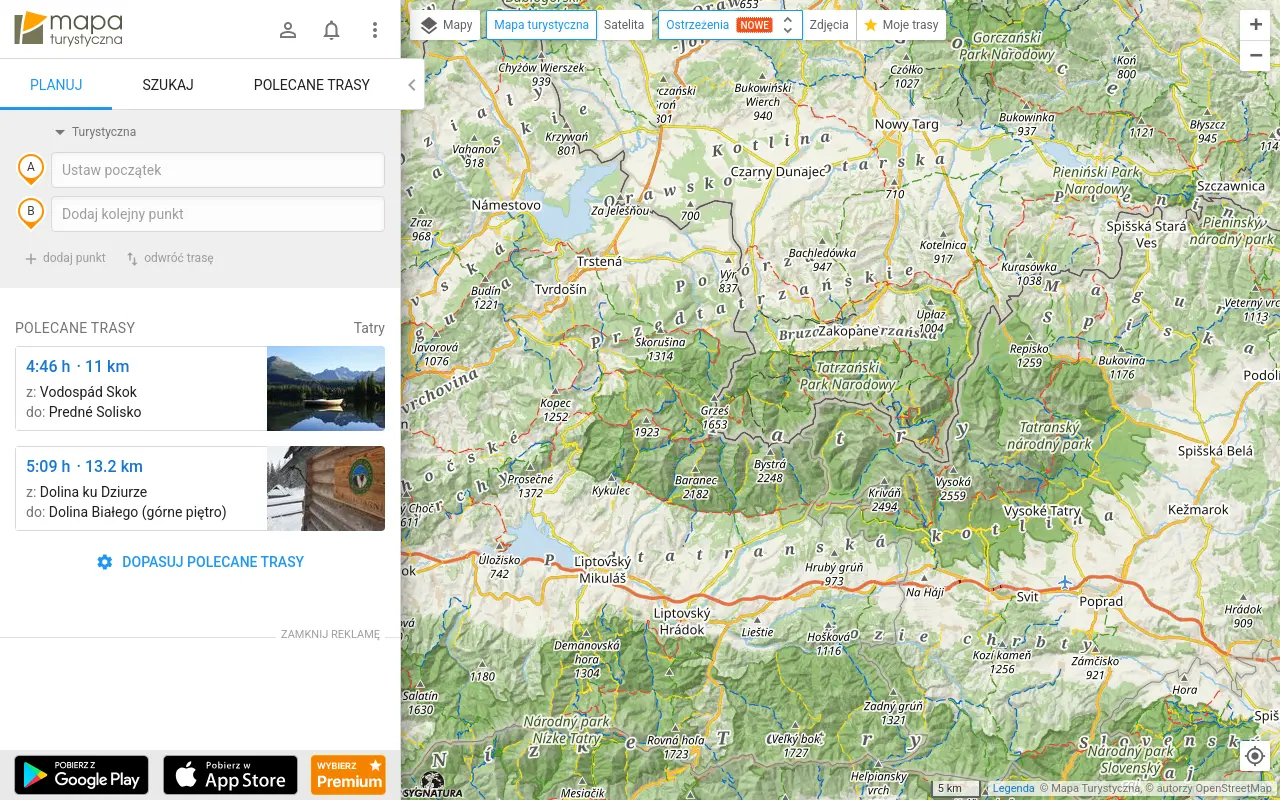Click the Tatrzański Park Narodowy label
1280x800 pixels.
[846, 376]
